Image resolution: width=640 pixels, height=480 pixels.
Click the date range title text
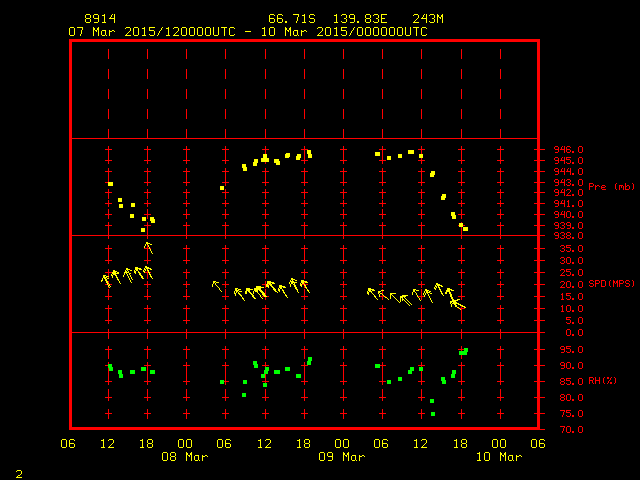247,32
